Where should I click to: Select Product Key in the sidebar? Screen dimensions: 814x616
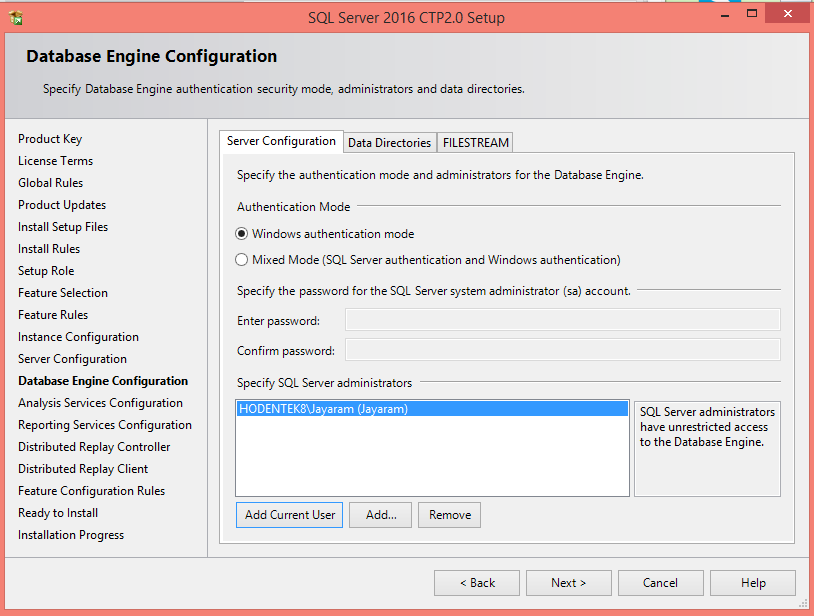click(50, 138)
